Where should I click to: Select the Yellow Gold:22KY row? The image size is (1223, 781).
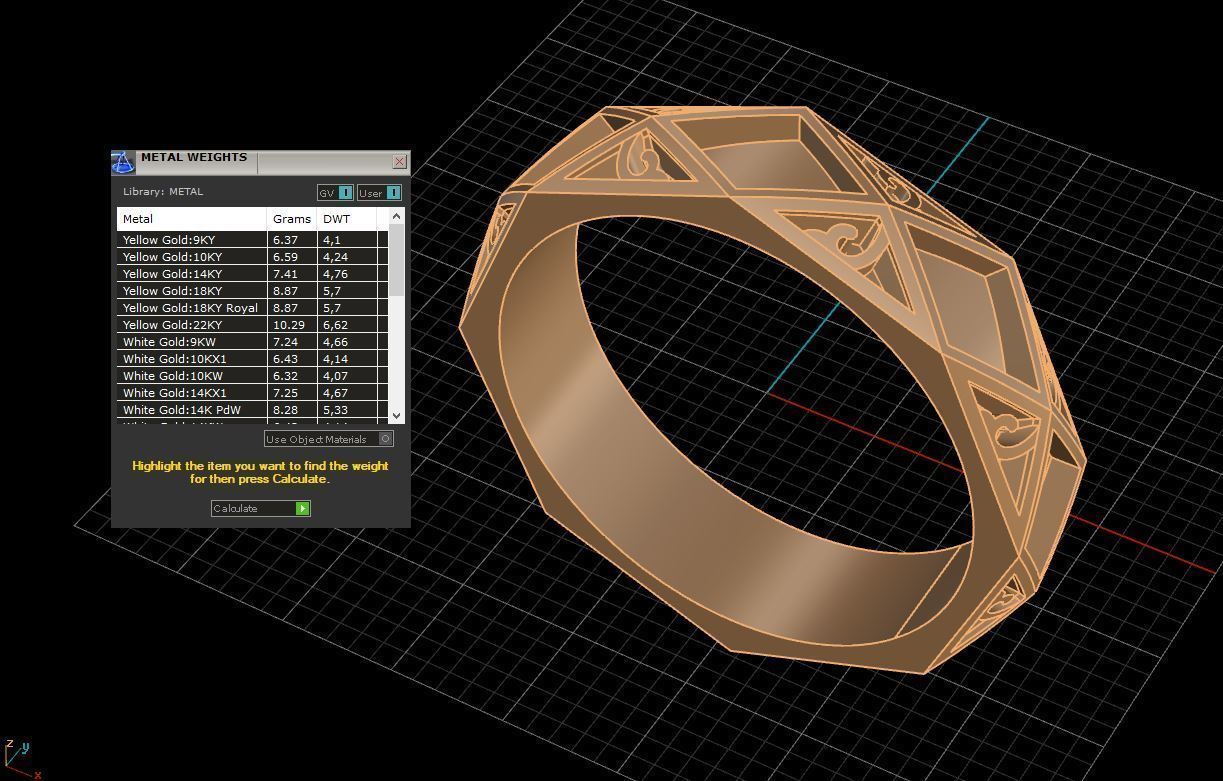(x=252, y=325)
